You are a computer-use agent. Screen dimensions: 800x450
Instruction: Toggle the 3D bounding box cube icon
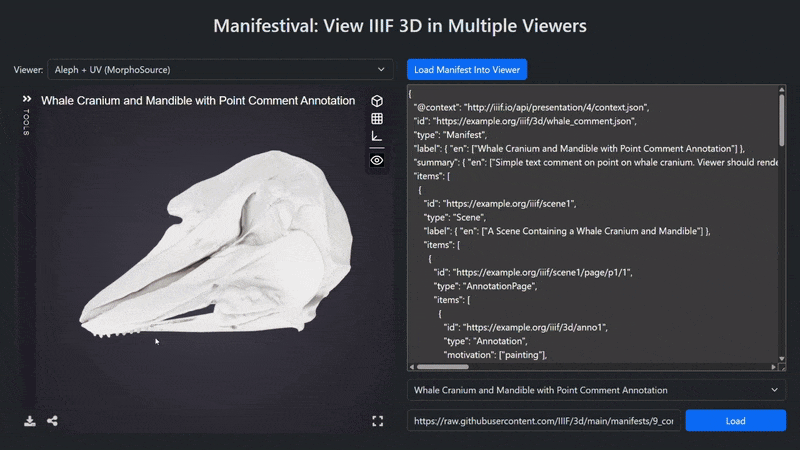click(x=377, y=101)
